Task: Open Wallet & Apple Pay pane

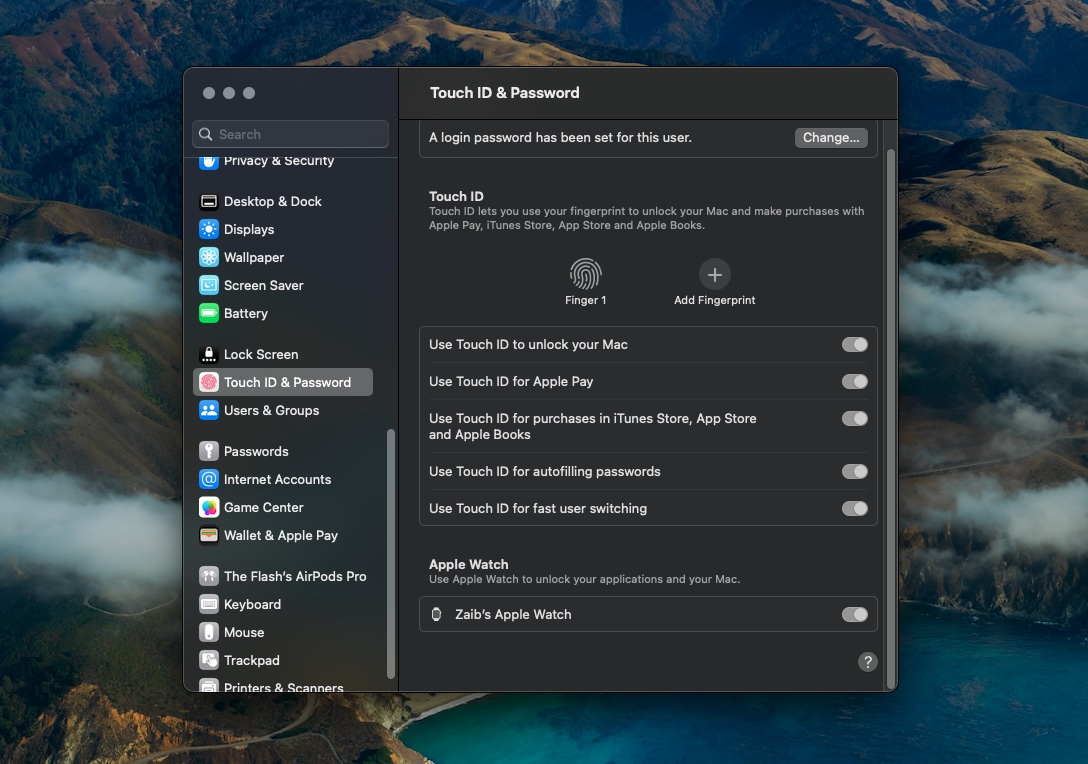Action: click(282, 535)
